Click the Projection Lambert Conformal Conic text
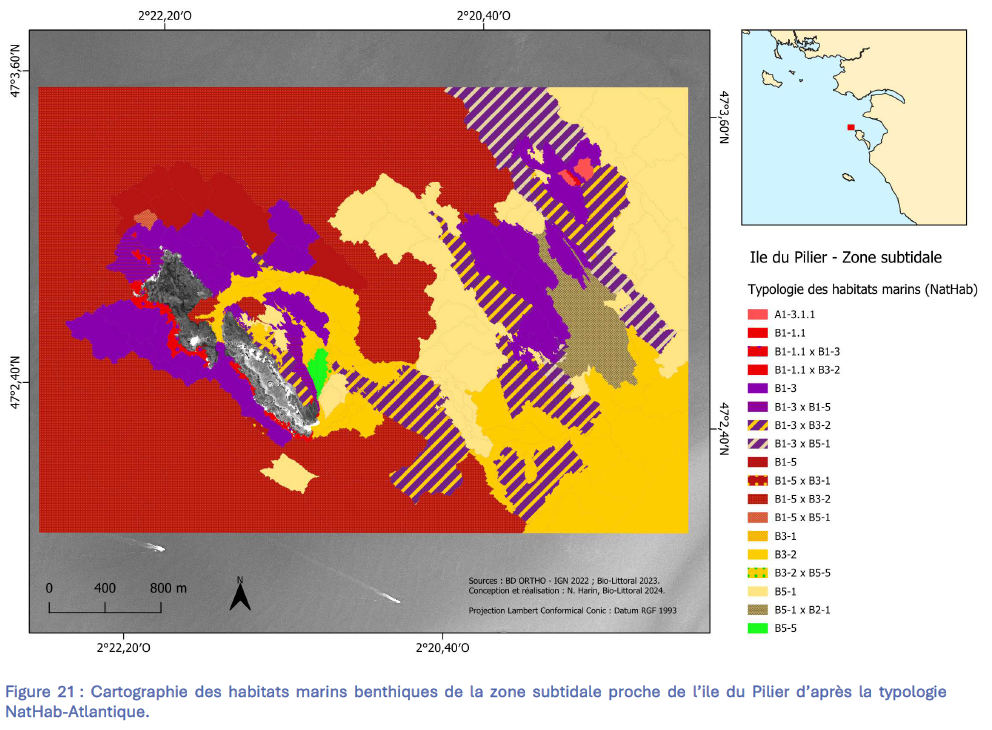The height and width of the screenshot is (730, 992). pyautogui.click(x=579, y=609)
